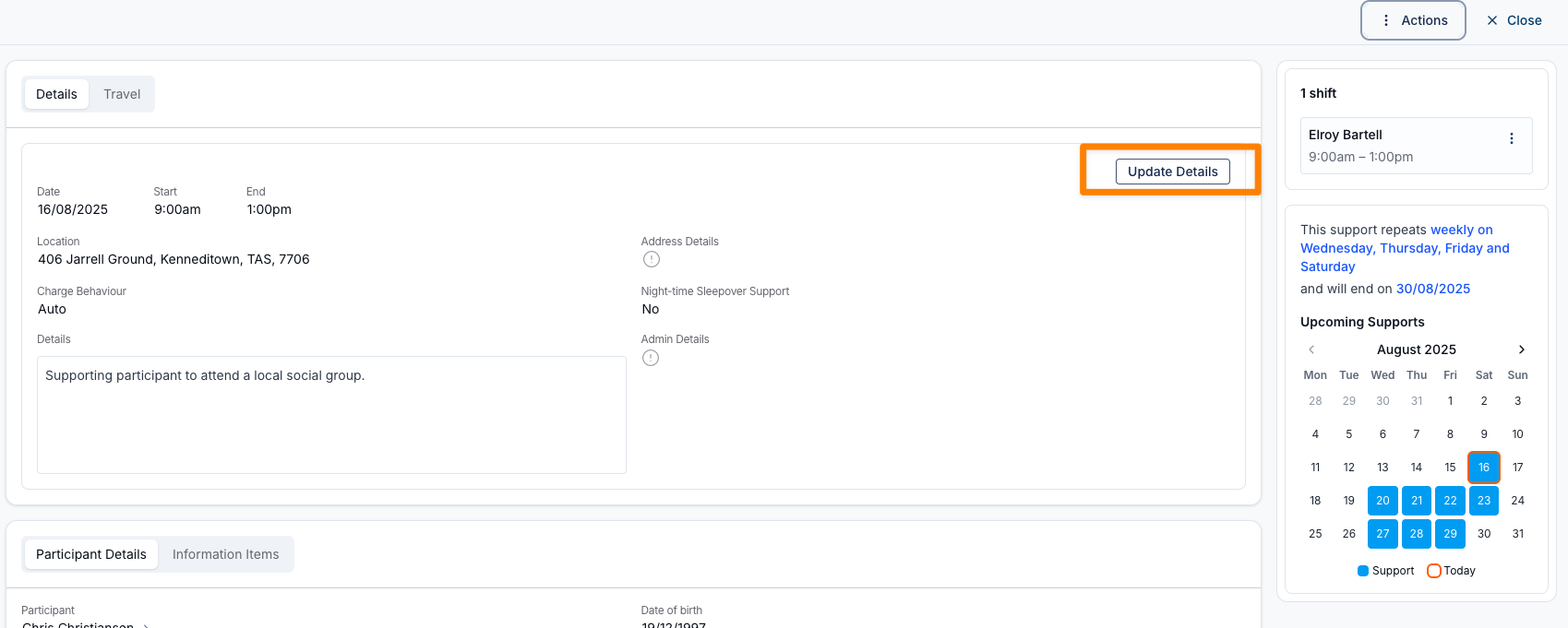Switch to Information Items tab
The image size is (1568, 628).
225,554
